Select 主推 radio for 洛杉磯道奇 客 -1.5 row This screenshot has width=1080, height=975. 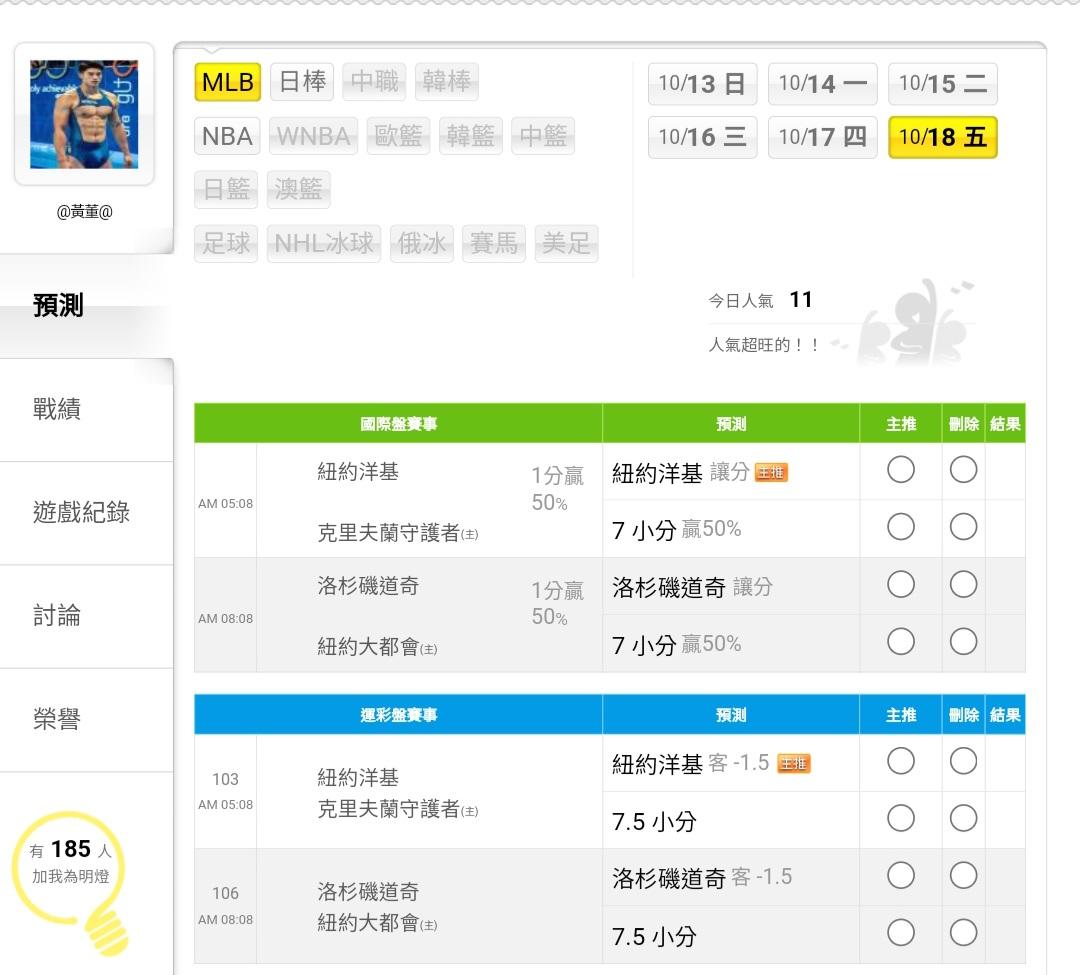pos(900,875)
